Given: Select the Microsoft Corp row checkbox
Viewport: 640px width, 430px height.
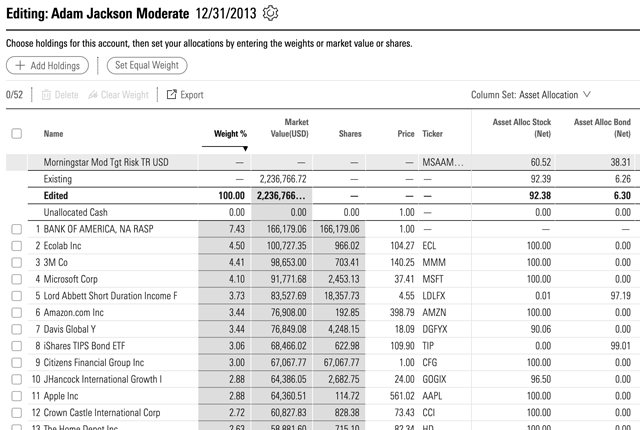Looking at the screenshot, I should (x=16, y=279).
